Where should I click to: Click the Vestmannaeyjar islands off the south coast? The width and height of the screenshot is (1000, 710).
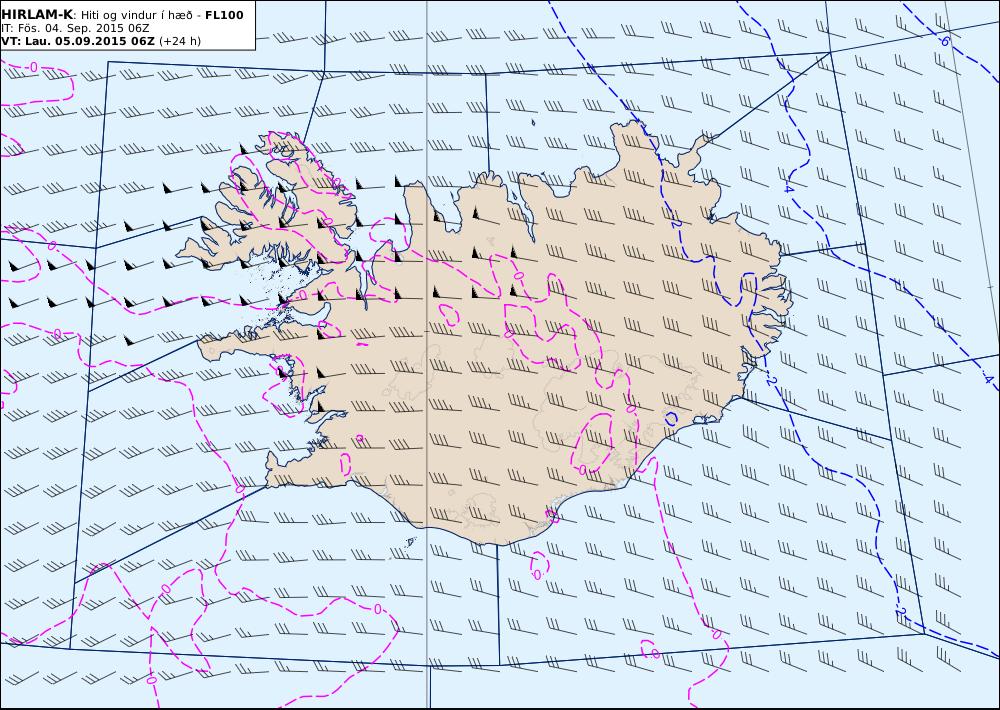pyautogui.click(x=411, y=542)
